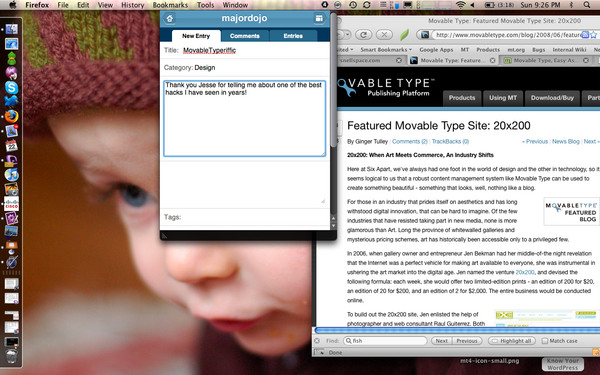Bookmark page with the star icon
This screenshot has height=375, width=600.
pyautogui.click(x=593, y=35)
